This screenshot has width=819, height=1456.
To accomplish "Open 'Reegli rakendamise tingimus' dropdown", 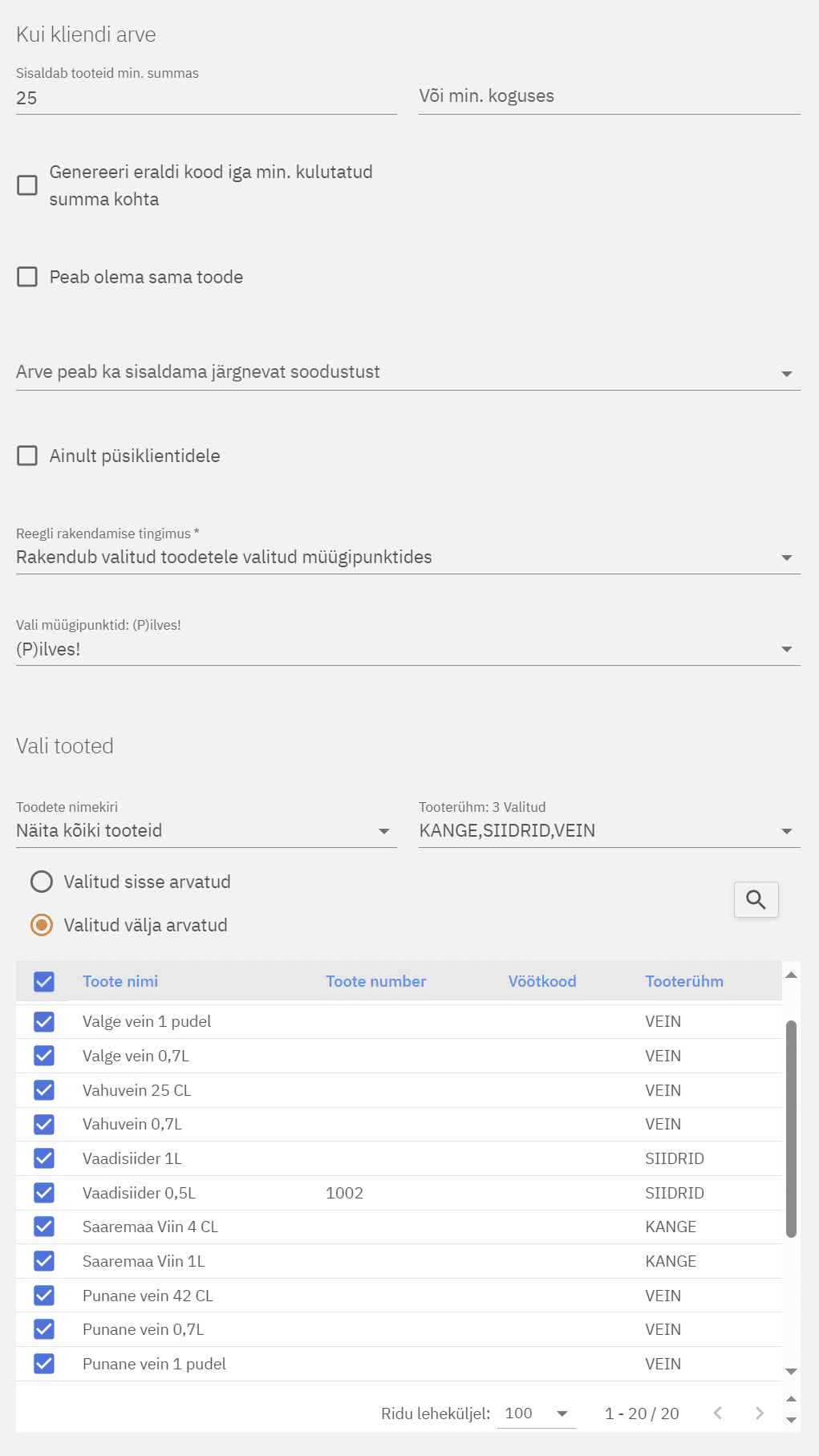I will pyautogui.click(x=407, y=557).
